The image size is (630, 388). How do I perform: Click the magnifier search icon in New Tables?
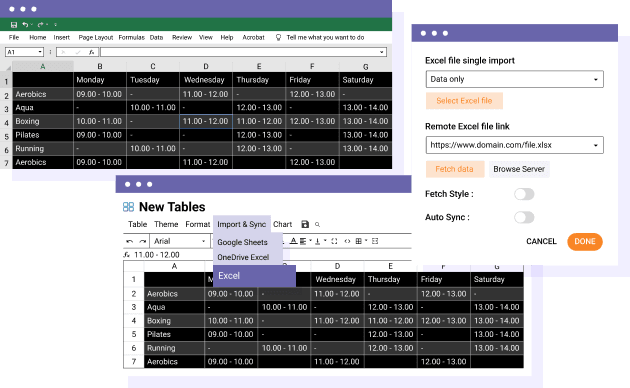tap(317, 225)
